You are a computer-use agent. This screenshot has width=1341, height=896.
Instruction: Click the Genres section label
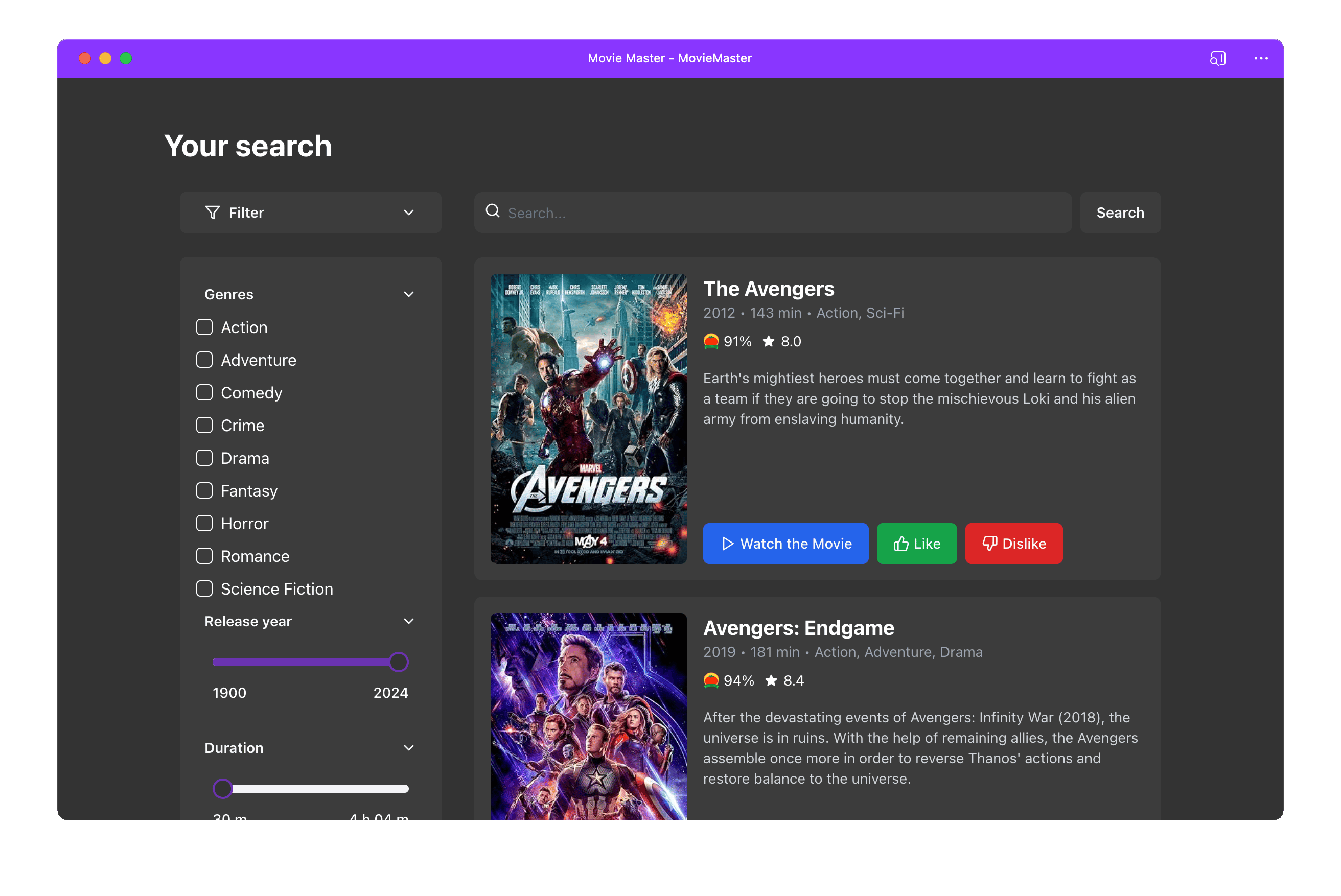228,294
